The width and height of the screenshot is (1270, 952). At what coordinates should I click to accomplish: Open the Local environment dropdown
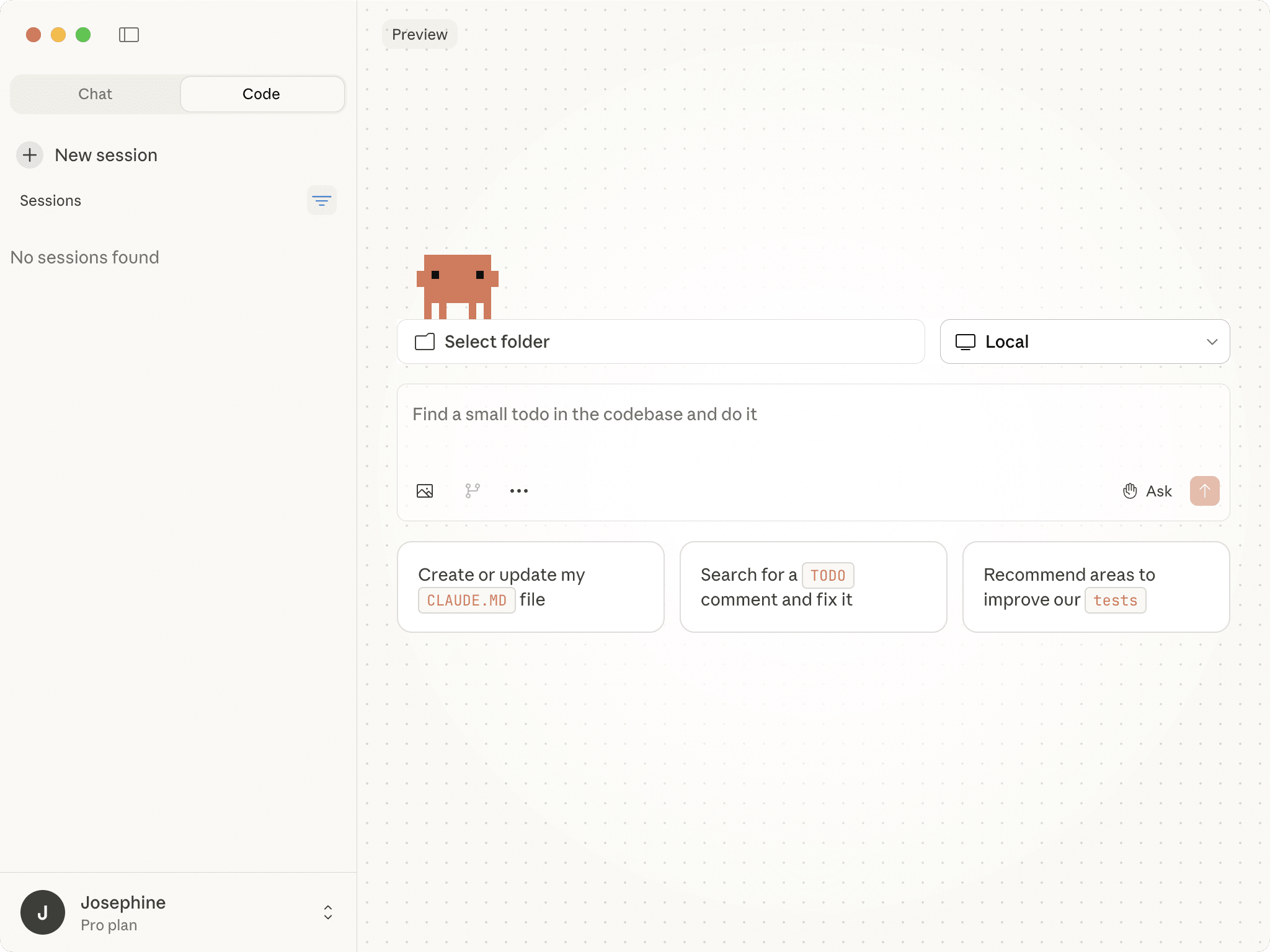(x=1083, y=342)
